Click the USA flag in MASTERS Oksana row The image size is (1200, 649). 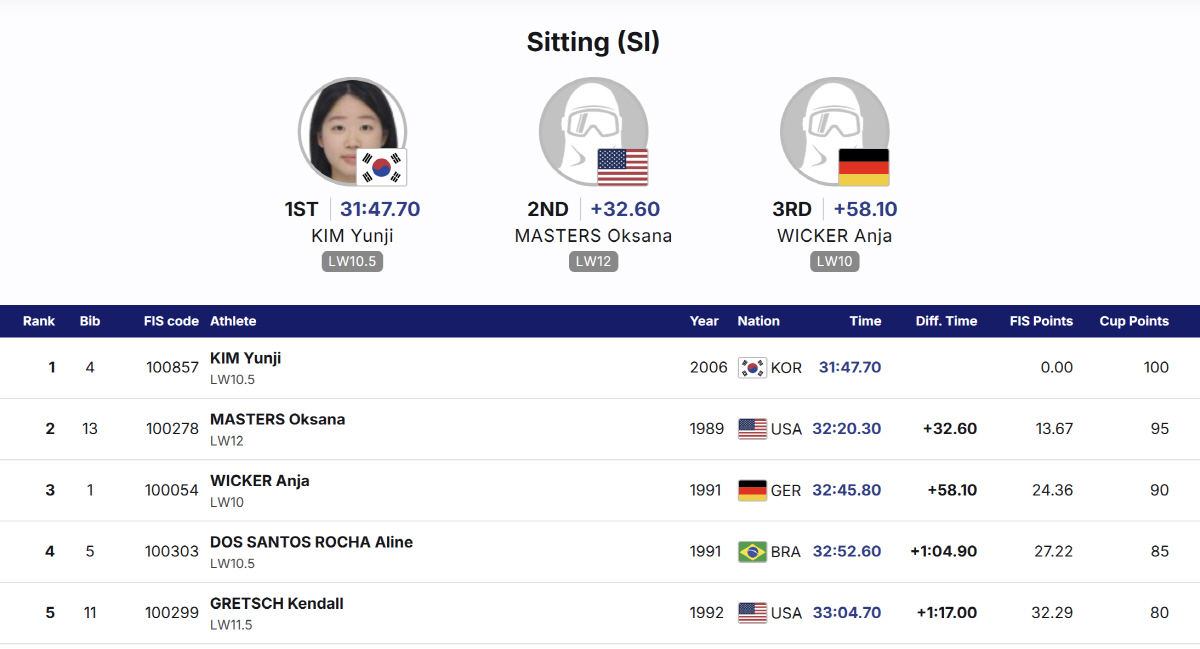tap(752, 429)
